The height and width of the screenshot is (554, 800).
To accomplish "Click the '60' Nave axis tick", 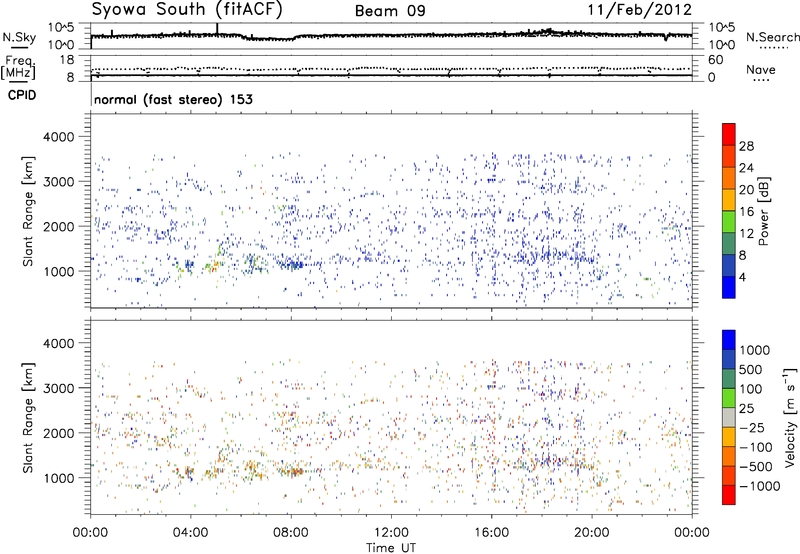I will [x=715, y=60].
